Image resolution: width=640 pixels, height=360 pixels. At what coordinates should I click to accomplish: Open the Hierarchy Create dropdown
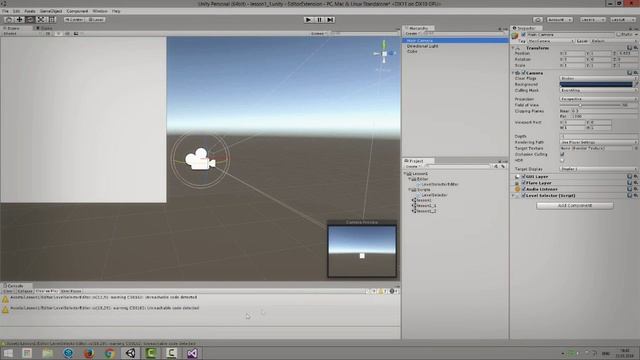point(412,33)
